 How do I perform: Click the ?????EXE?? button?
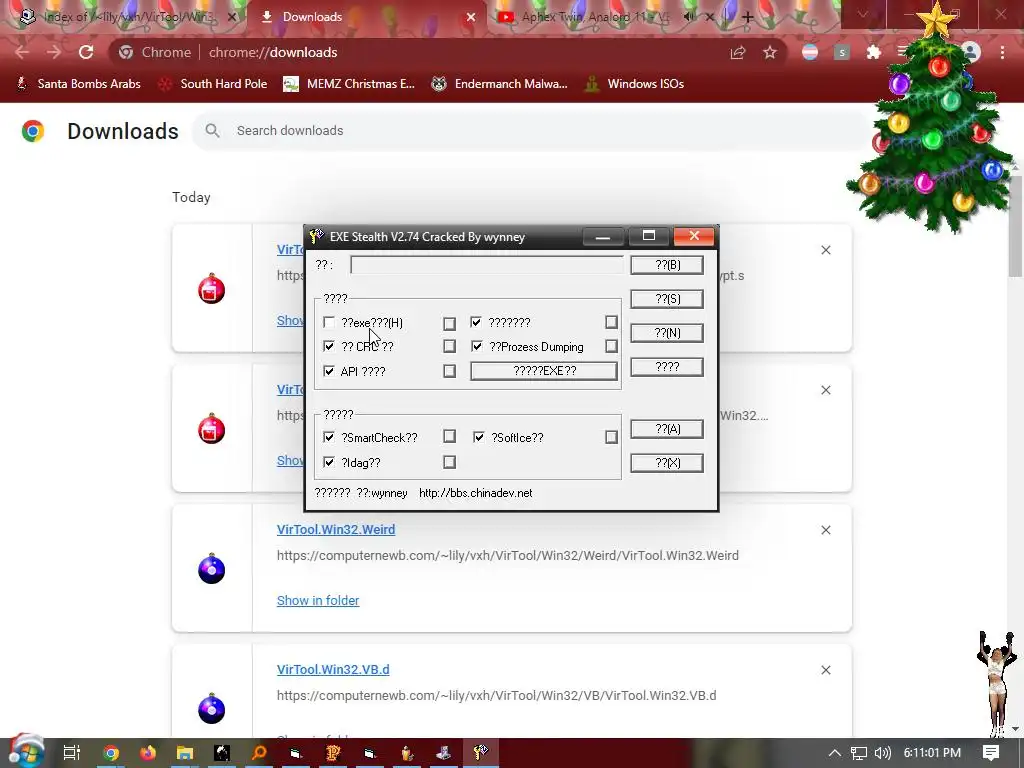[x=544, y=371]
